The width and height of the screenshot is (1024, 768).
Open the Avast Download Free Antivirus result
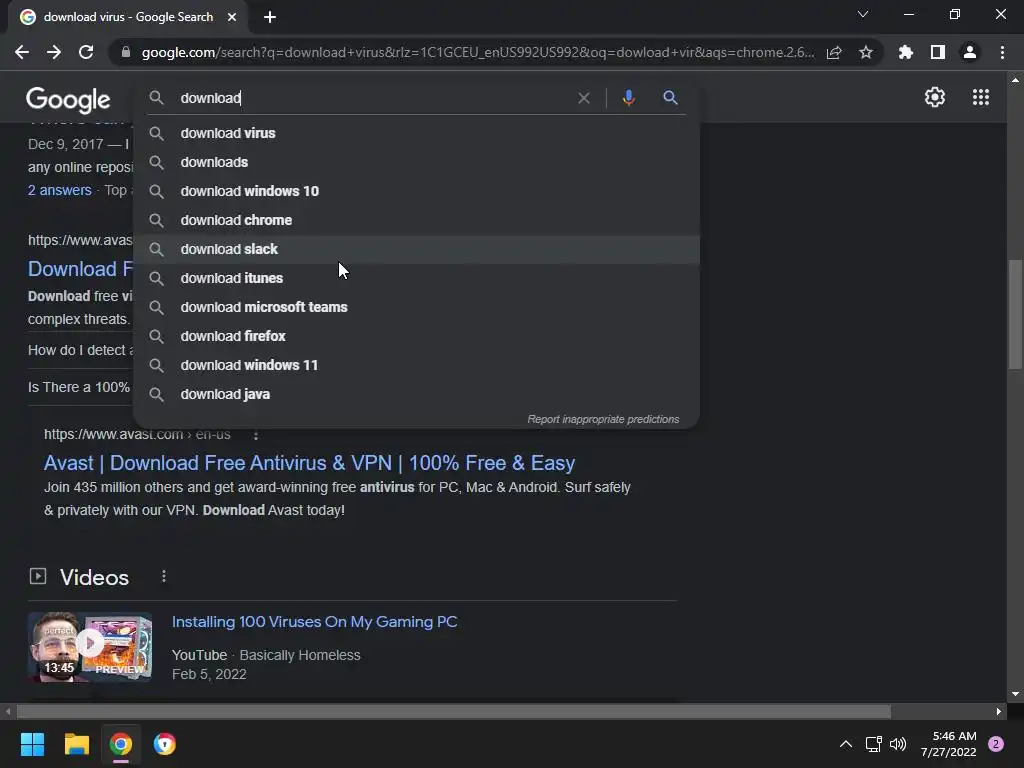pyautogui.click(x=310, y=463)
